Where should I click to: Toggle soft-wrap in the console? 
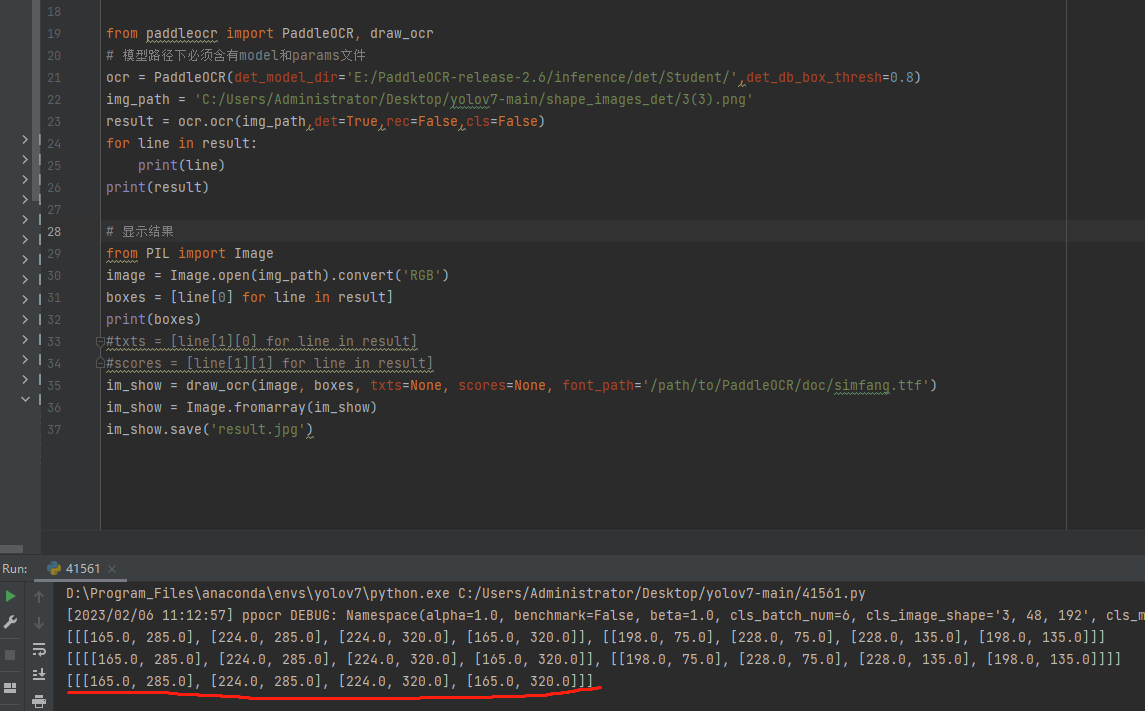[x=38, y=650]
